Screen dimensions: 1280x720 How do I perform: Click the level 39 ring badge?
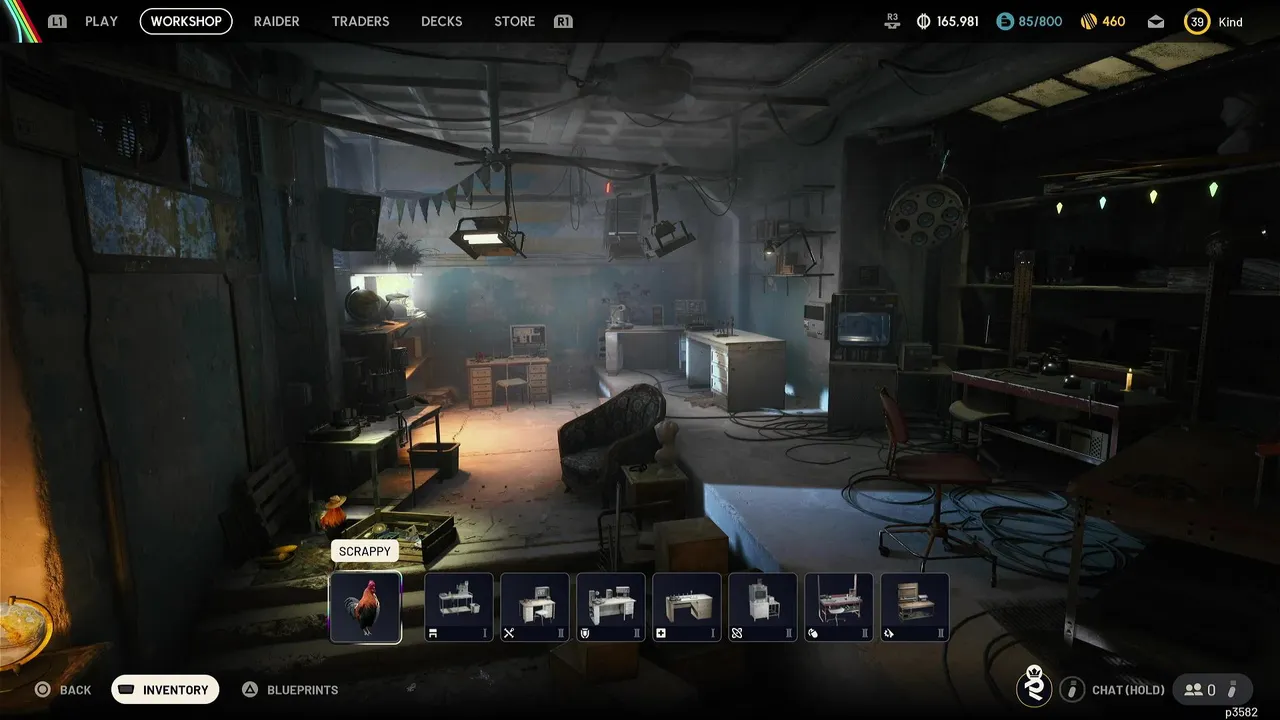pyautogui.click(x=1196, y=21)
